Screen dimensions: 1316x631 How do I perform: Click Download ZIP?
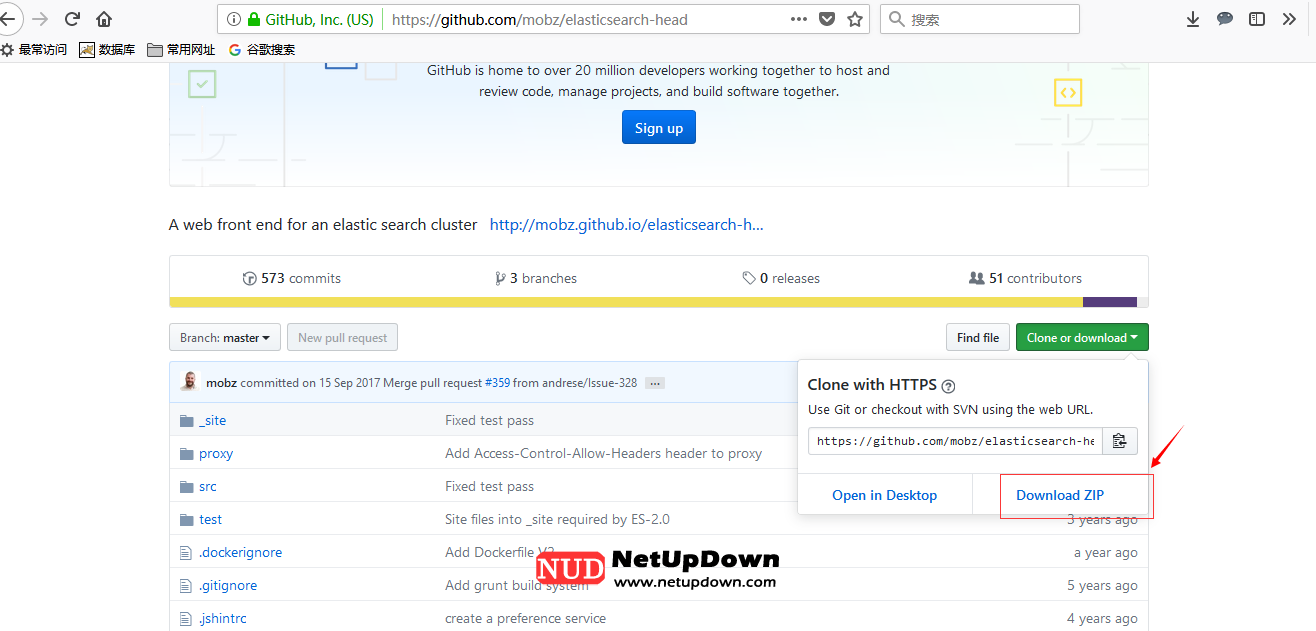(x=1060, y=495)
